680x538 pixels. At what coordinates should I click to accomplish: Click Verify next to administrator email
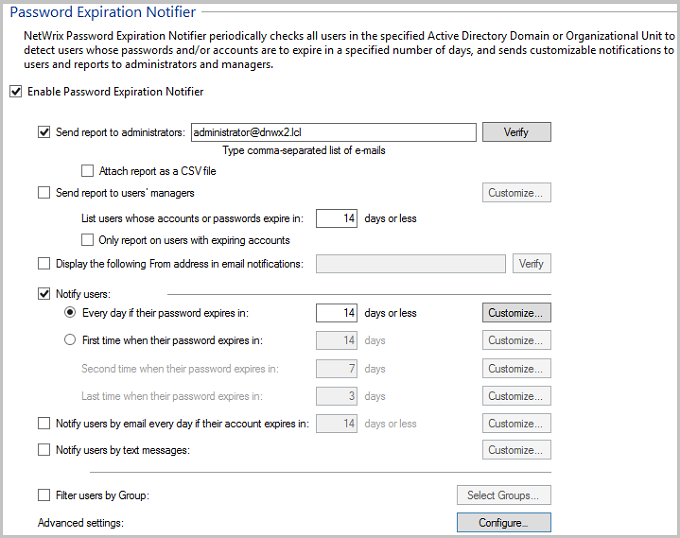(x=517, y=132)
